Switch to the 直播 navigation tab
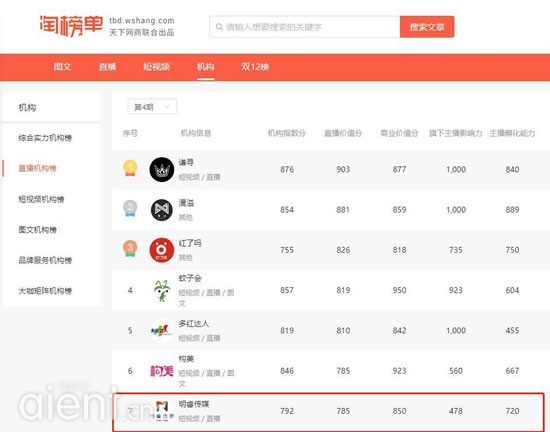 click(x=107, y=67)
